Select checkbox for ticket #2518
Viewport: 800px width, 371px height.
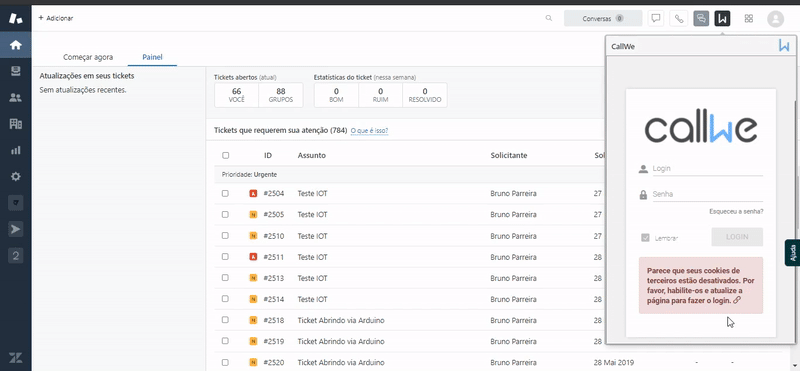(226, 320)
